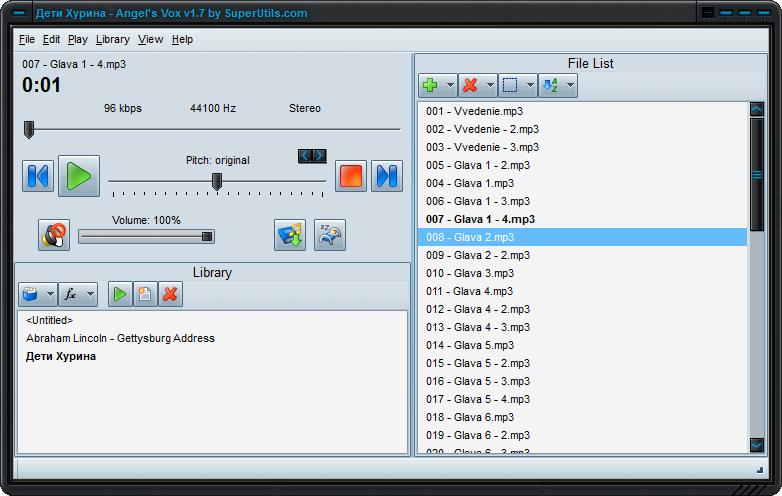782x496 pixels.
Task: Select 019 - Glava 6 - 2.mp3
Action: pyautogui.click(x=582, y=435)
